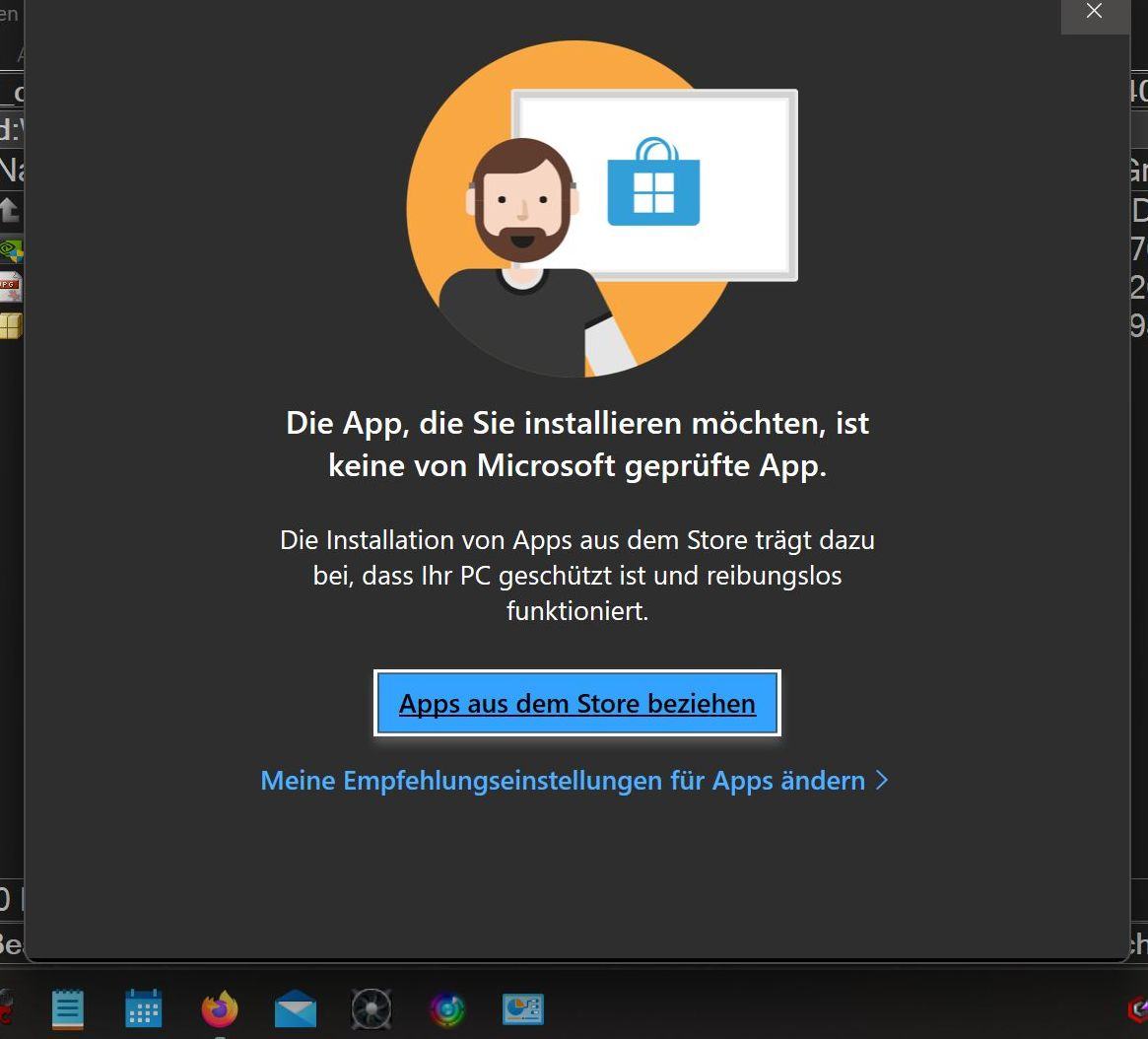
Task: Open the Mail app in the taskbar
Action: point(296,1009)
